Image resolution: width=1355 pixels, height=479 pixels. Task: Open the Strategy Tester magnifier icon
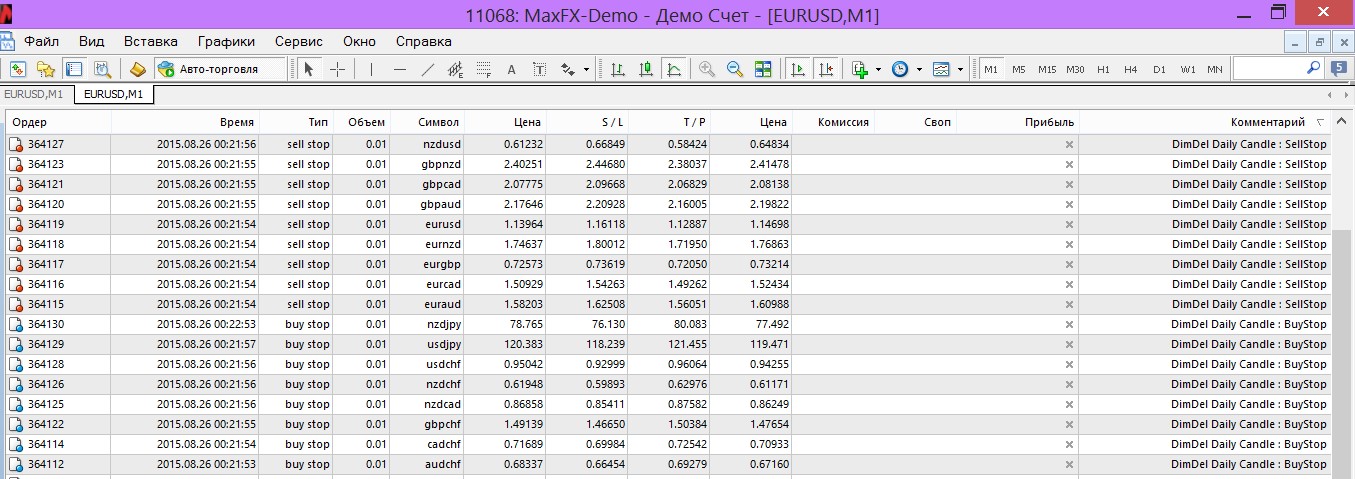[x=101, y=69]
